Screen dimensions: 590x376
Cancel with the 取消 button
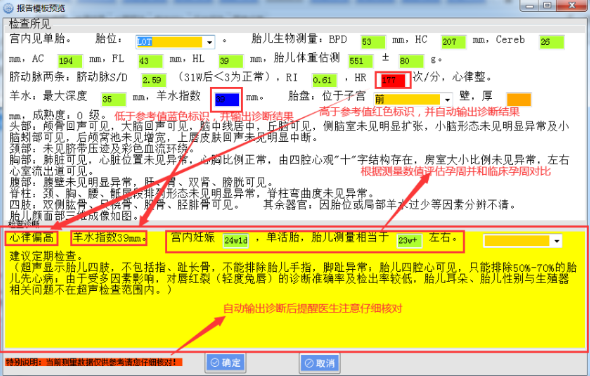(x=320, y=363)
